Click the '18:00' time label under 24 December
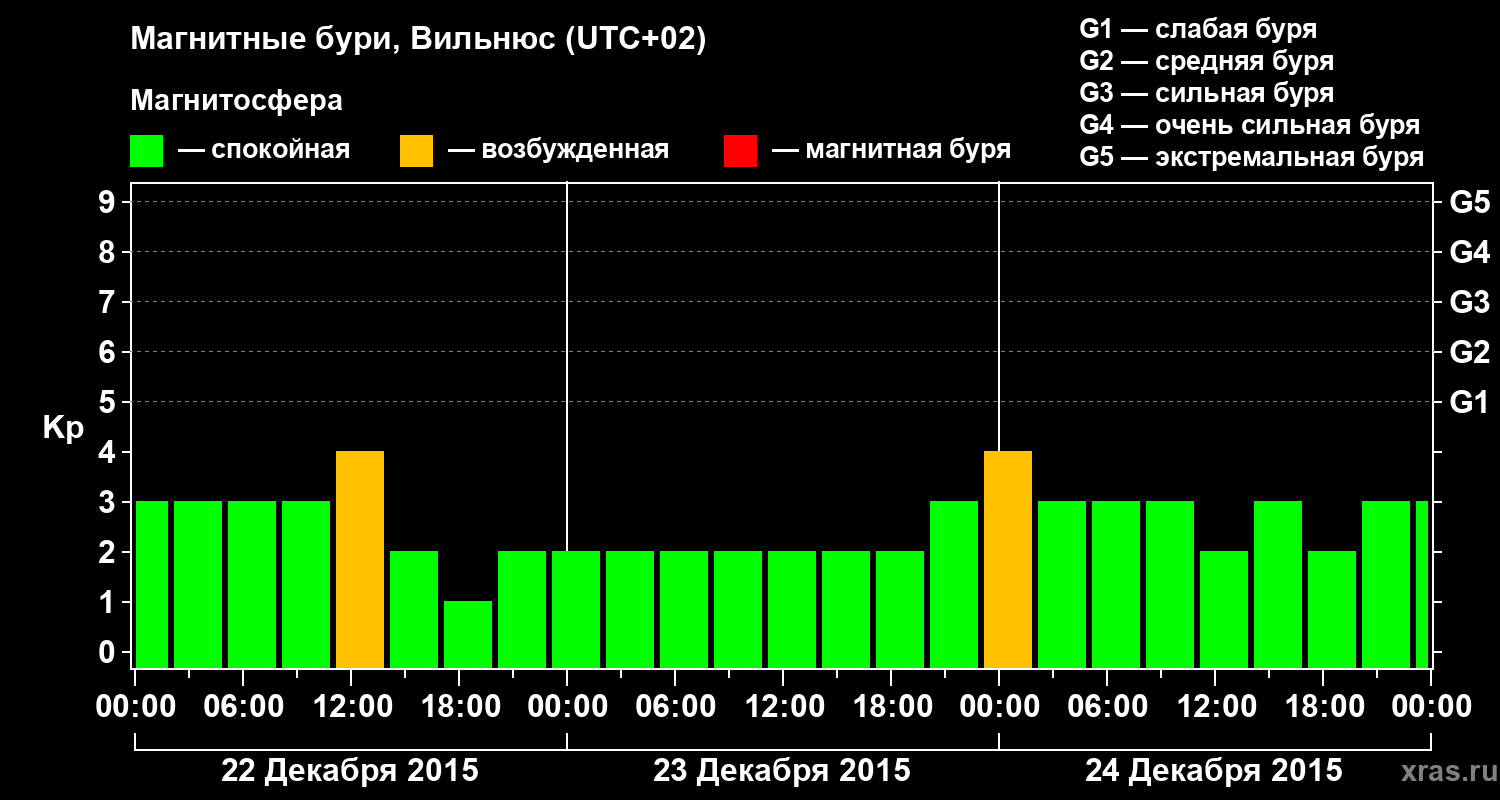 [x=1323, y=707]
